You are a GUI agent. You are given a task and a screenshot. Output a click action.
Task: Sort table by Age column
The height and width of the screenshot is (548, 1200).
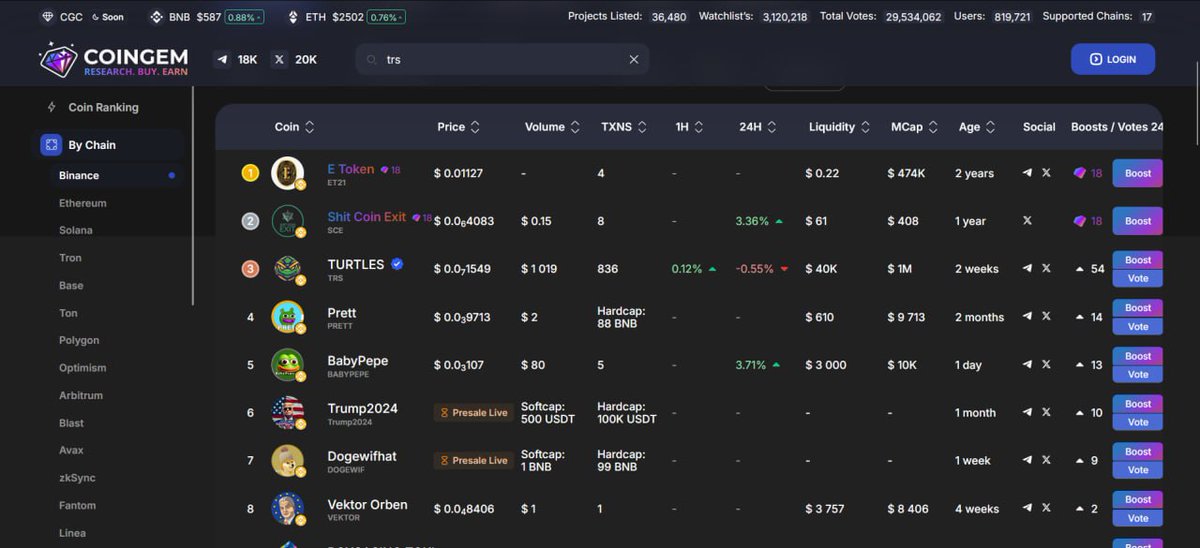977,127
